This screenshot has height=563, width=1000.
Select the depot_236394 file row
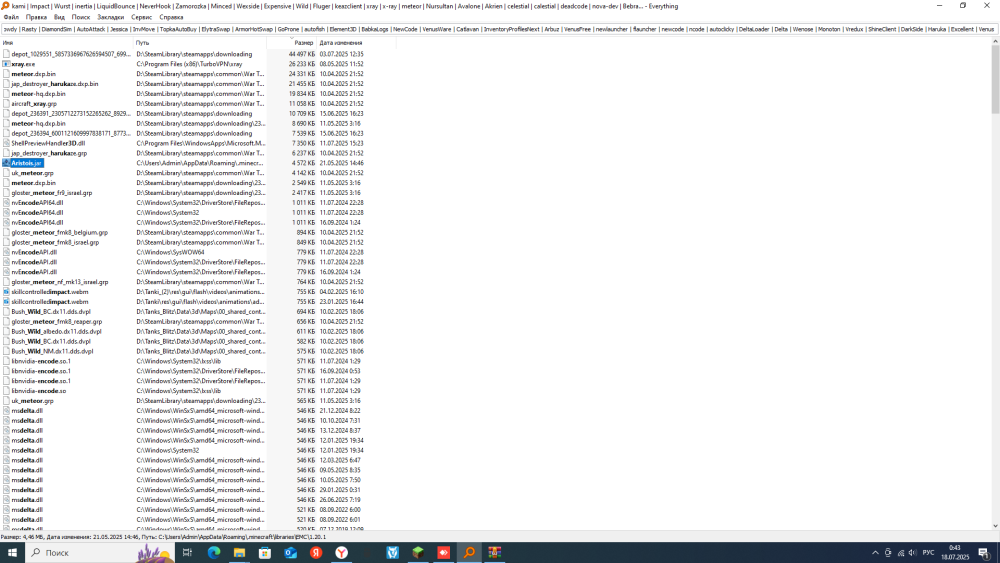71,133
